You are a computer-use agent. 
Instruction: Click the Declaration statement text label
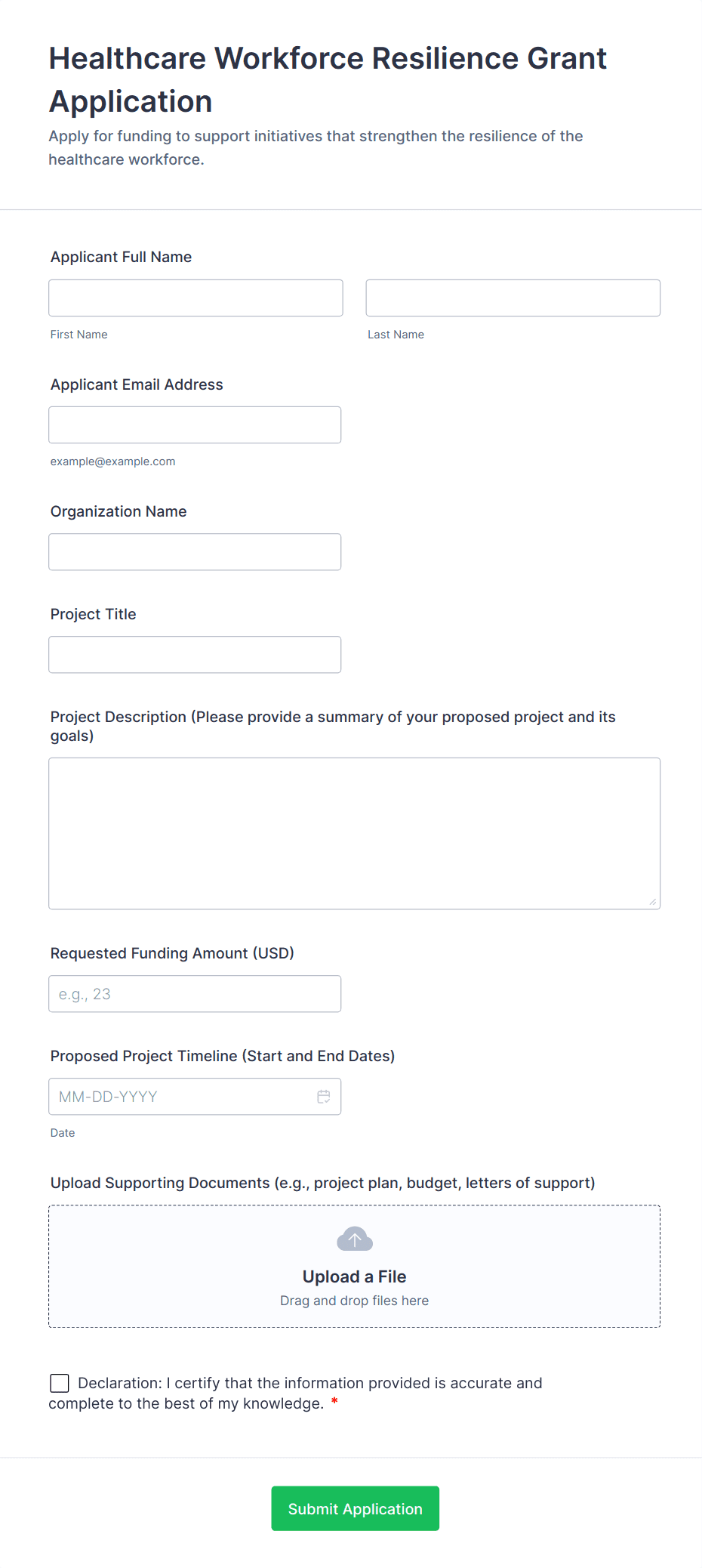(309, 1384)
